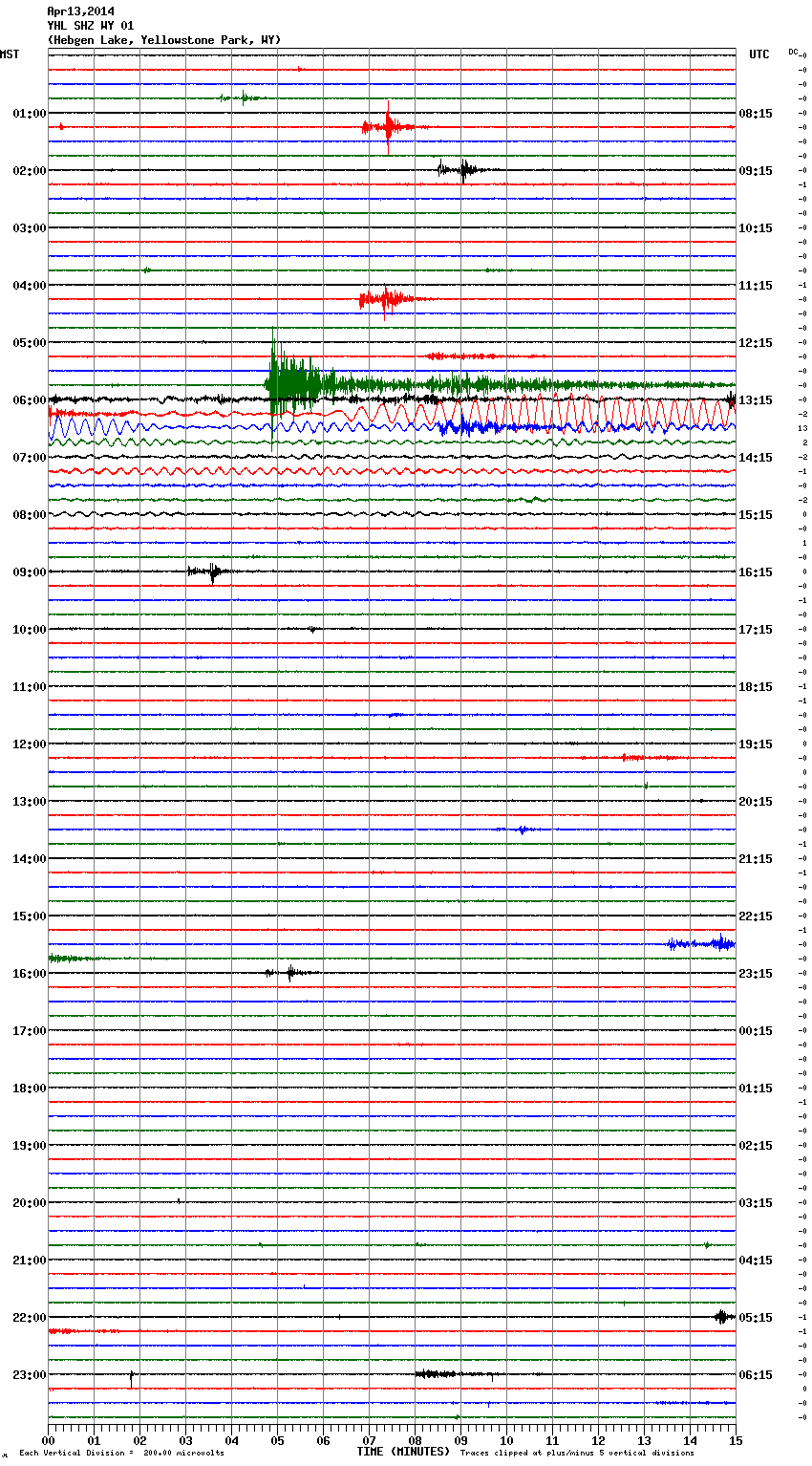Click the black event spike on the 16:00 trace
The height and width of the screenshot is (1466, 812).
point(289,973)
